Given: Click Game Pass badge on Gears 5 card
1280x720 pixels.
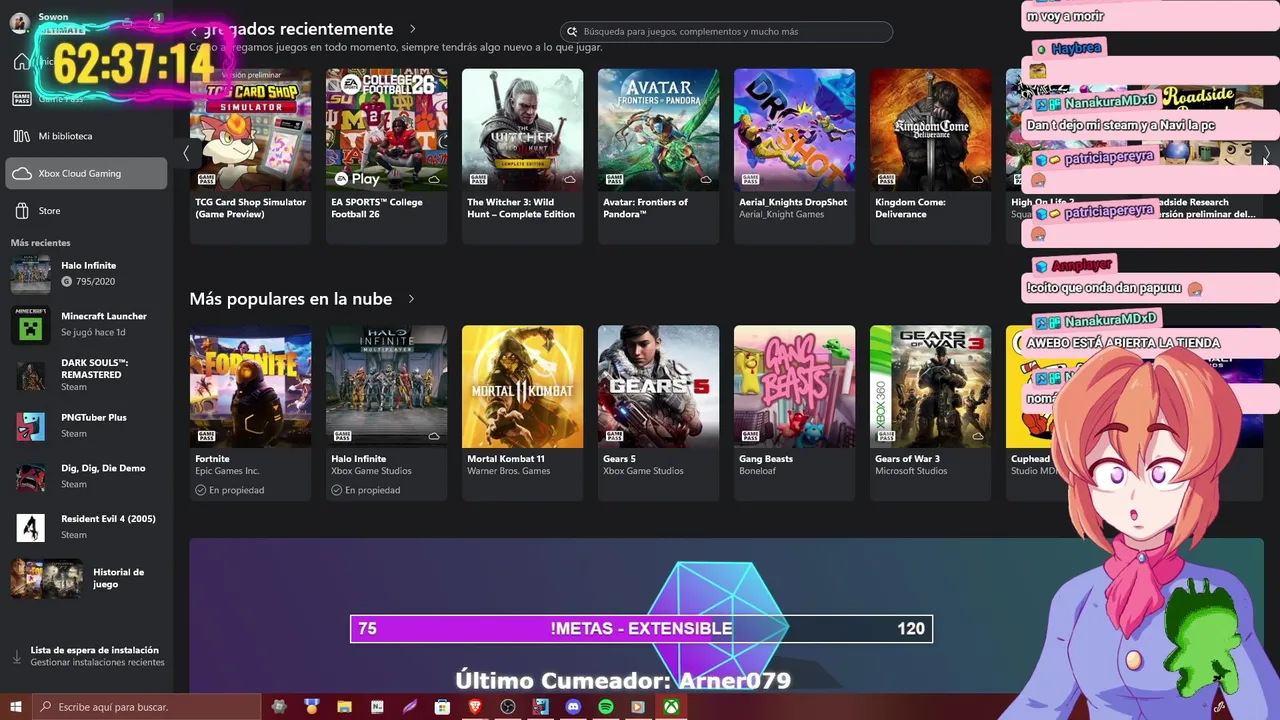Looking at the screenshot, I should click(x=614, y=435).
